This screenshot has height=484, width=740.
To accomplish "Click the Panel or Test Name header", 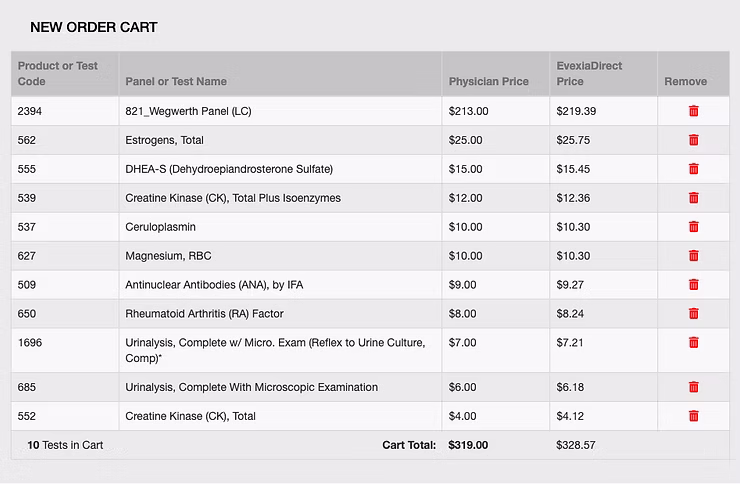I will click(x=176, y=82).
